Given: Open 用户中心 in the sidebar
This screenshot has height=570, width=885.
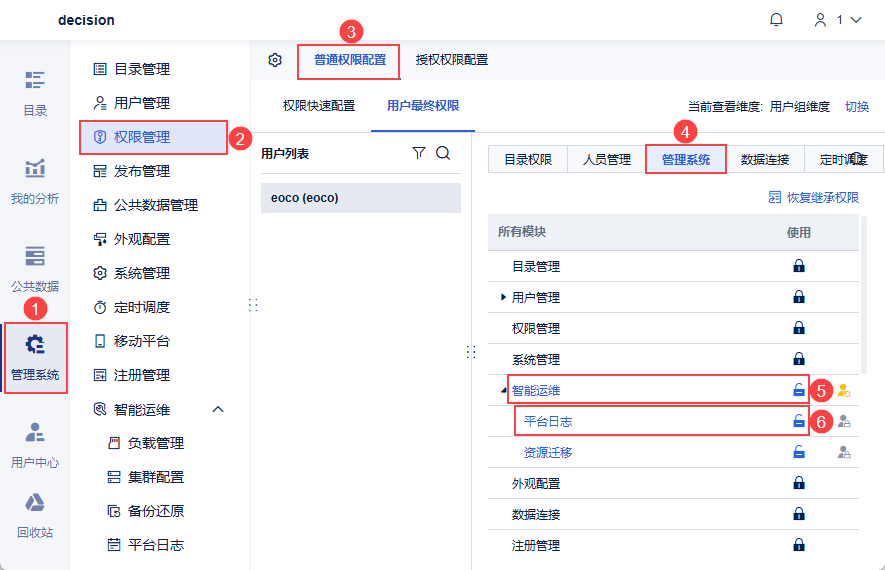Looking at the screenshot, I should 35,445.
